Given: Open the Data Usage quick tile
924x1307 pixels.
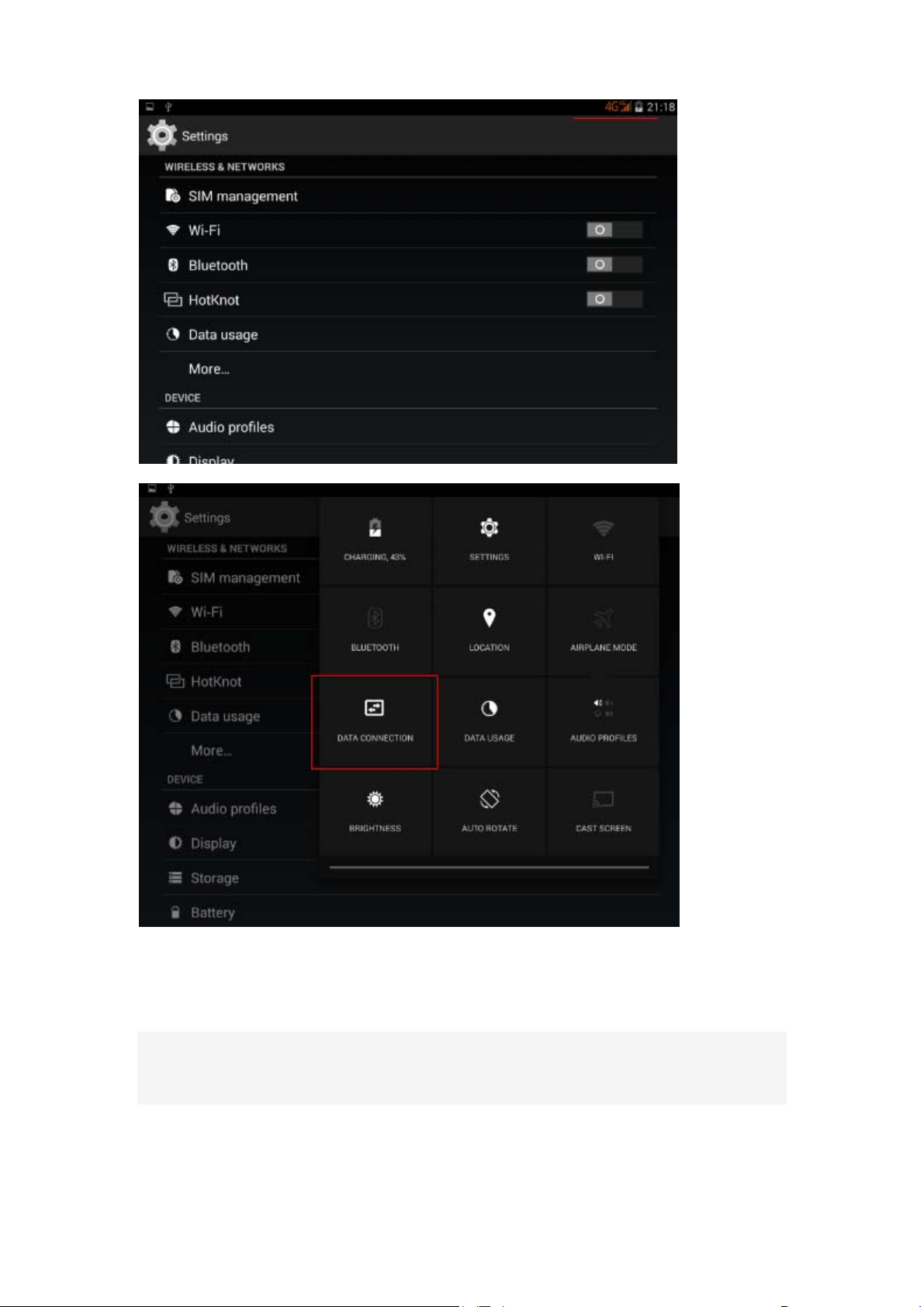Looking at the screenshot, I should click(x=489, y=721).
